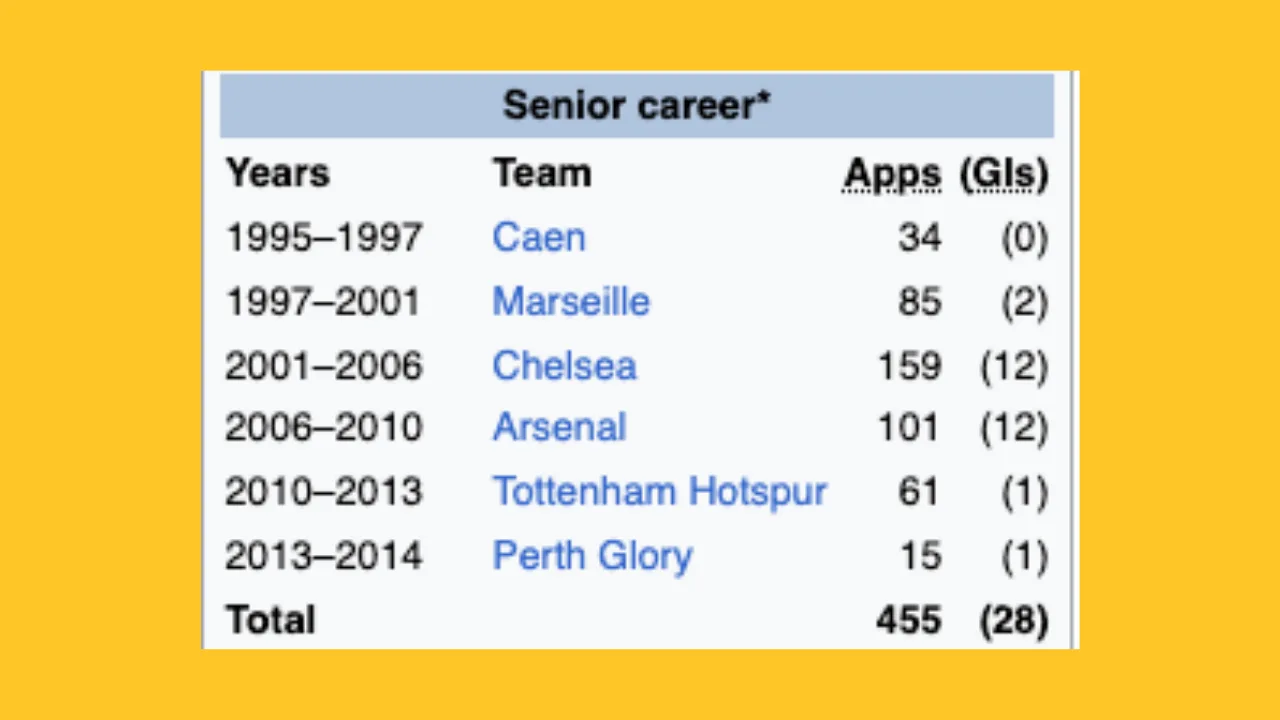Image resolution: width=1280 pixels, height=720 pixels.
Task: Click the 2013–2014 years cell
Action: click(x=323, y=556)
